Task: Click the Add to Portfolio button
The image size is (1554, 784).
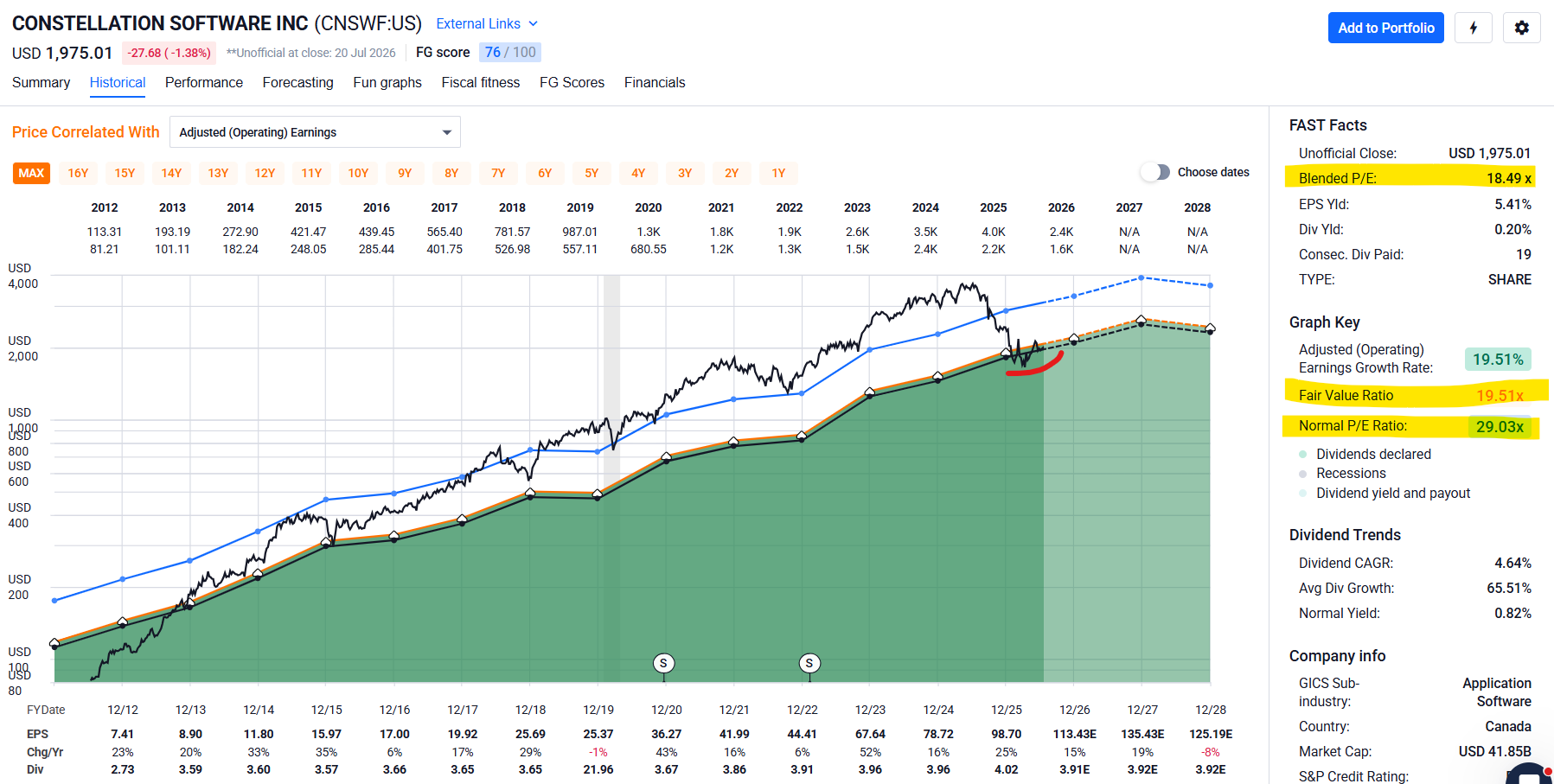Action: coord(1386,28)
